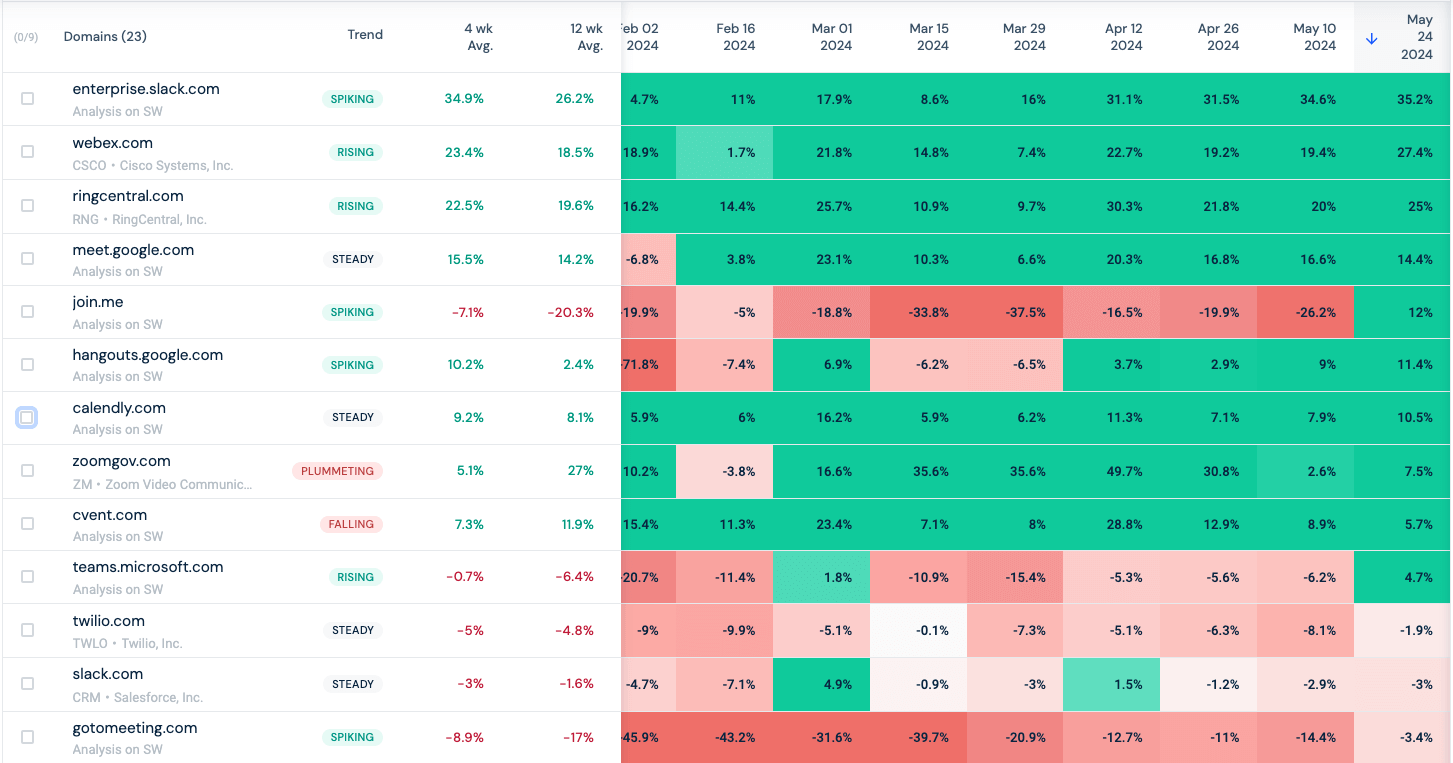Tick the checkbox for gotomeeting.com
This screenshot has height=763, width=1453.
(29, 736)
